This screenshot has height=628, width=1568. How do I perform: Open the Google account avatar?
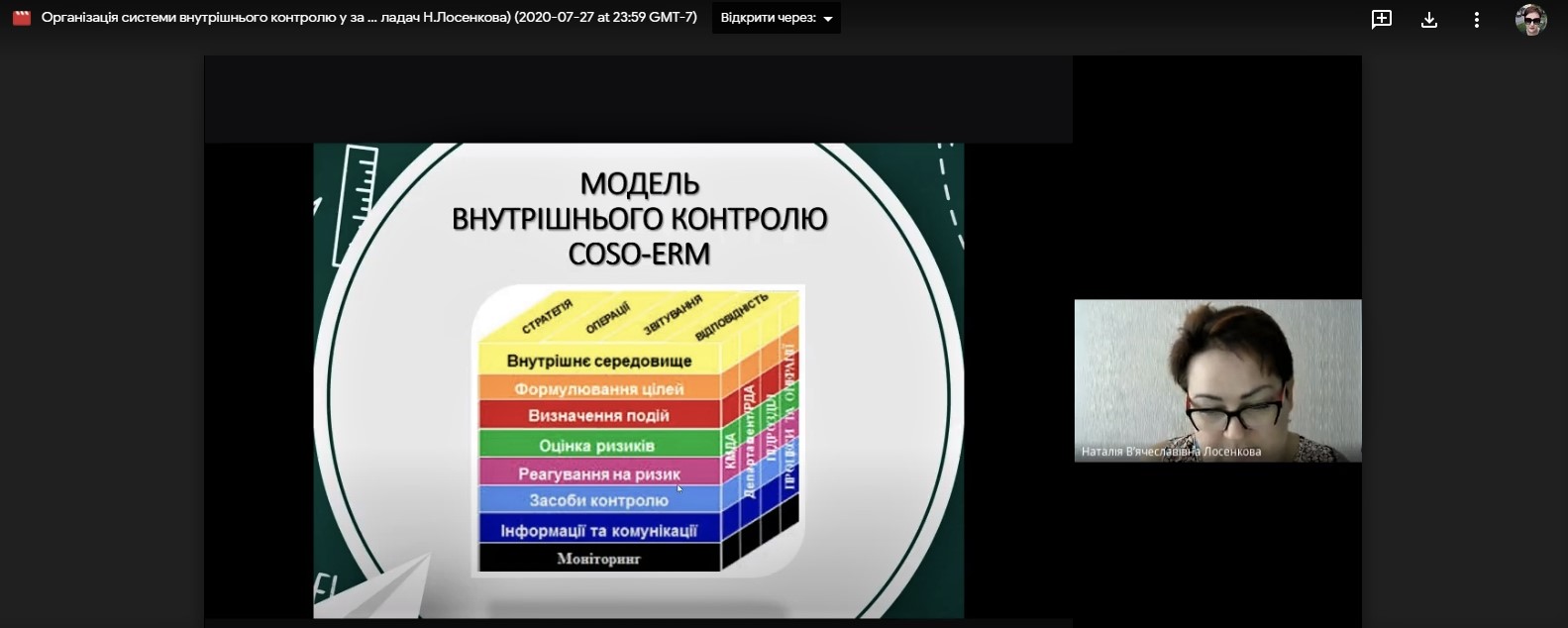point(1530,19)
